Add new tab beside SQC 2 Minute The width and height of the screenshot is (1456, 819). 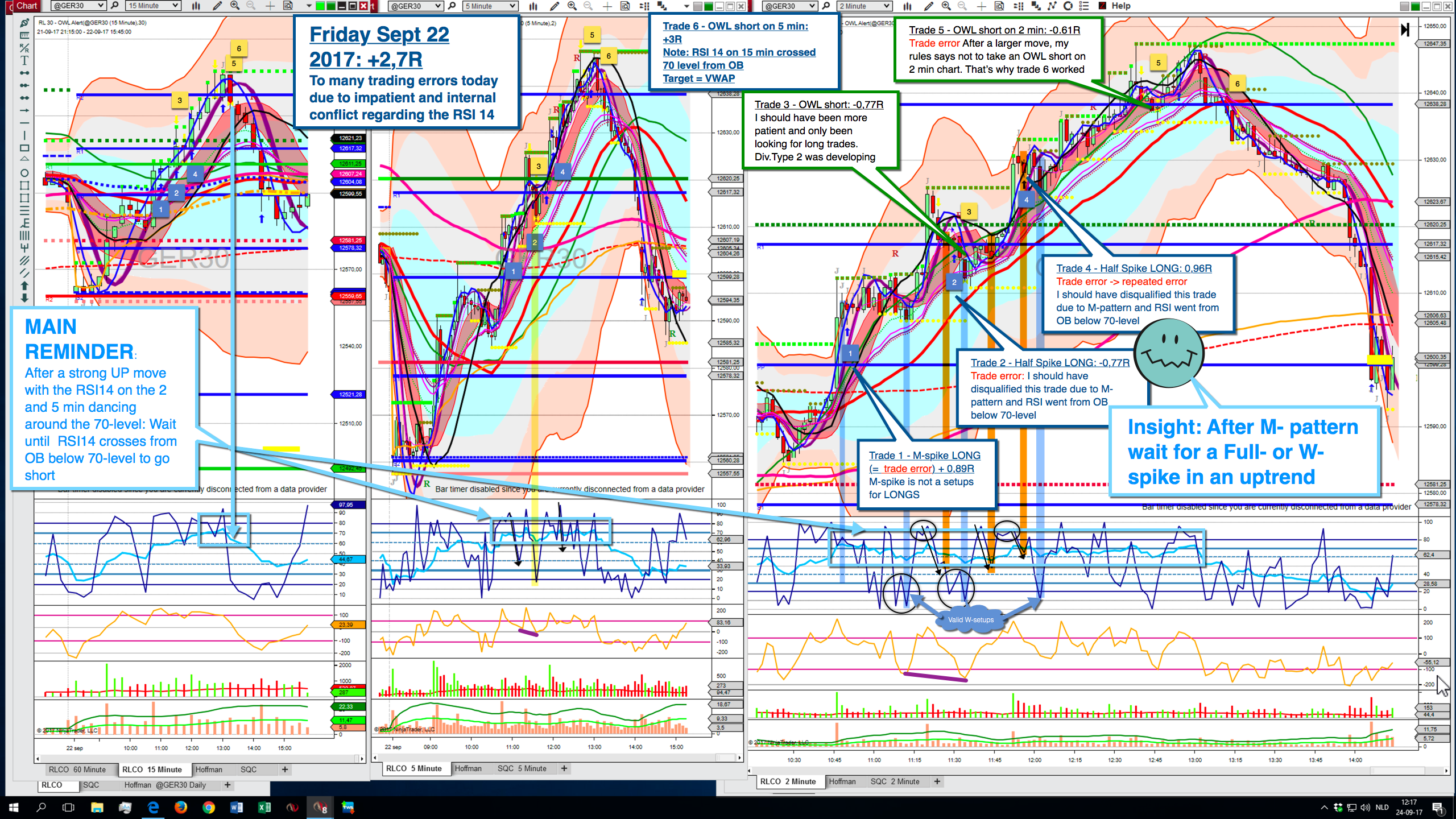pyautogui.click(x=937, y=781)
